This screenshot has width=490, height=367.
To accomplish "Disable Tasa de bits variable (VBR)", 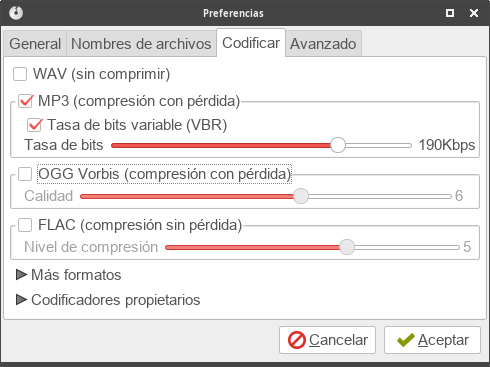I will (35, 125).
